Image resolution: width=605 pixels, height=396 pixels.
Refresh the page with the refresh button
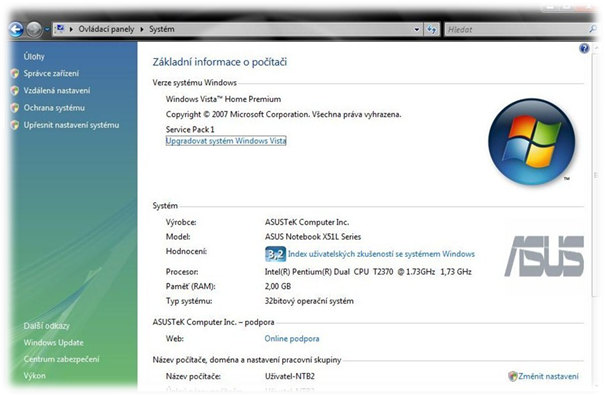point(432,29)
